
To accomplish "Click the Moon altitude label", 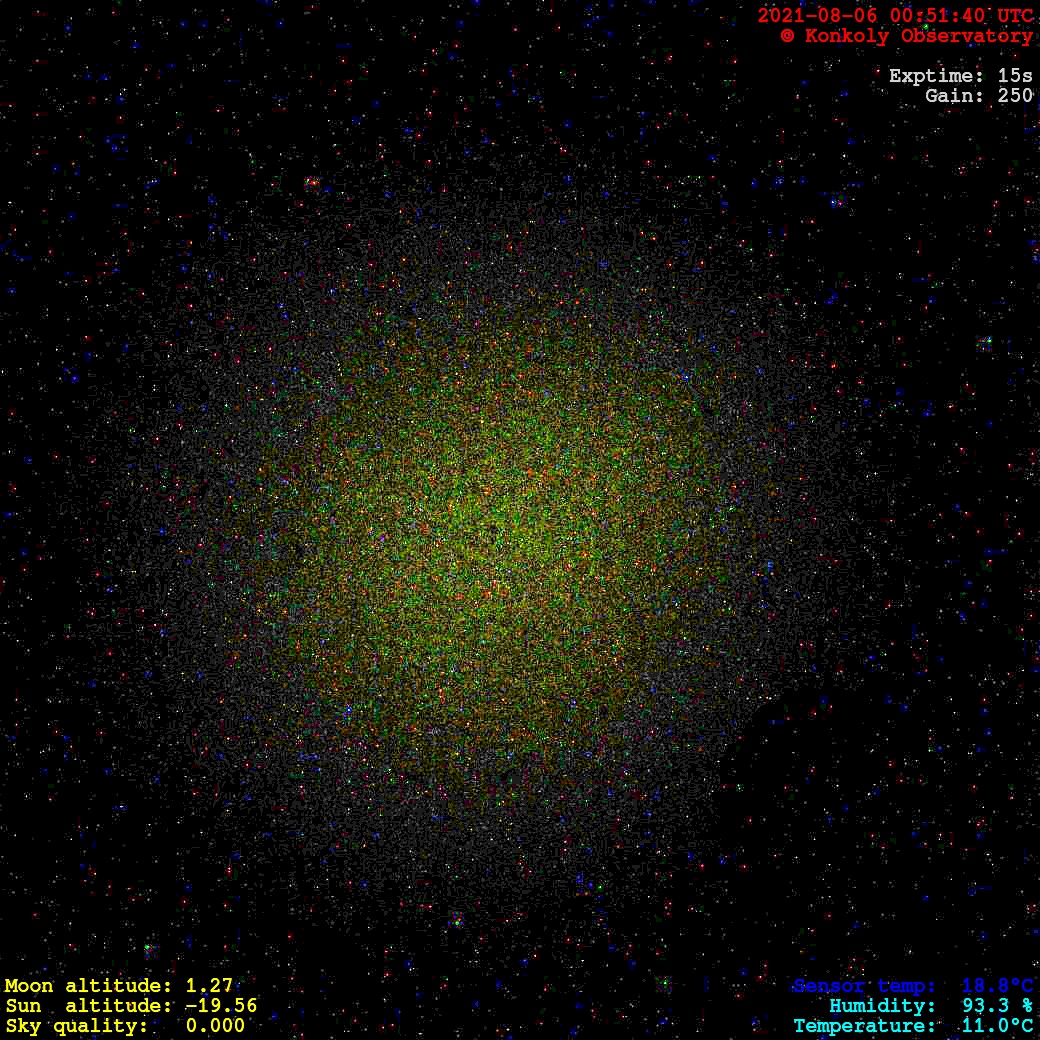I will tap(88, 986).
